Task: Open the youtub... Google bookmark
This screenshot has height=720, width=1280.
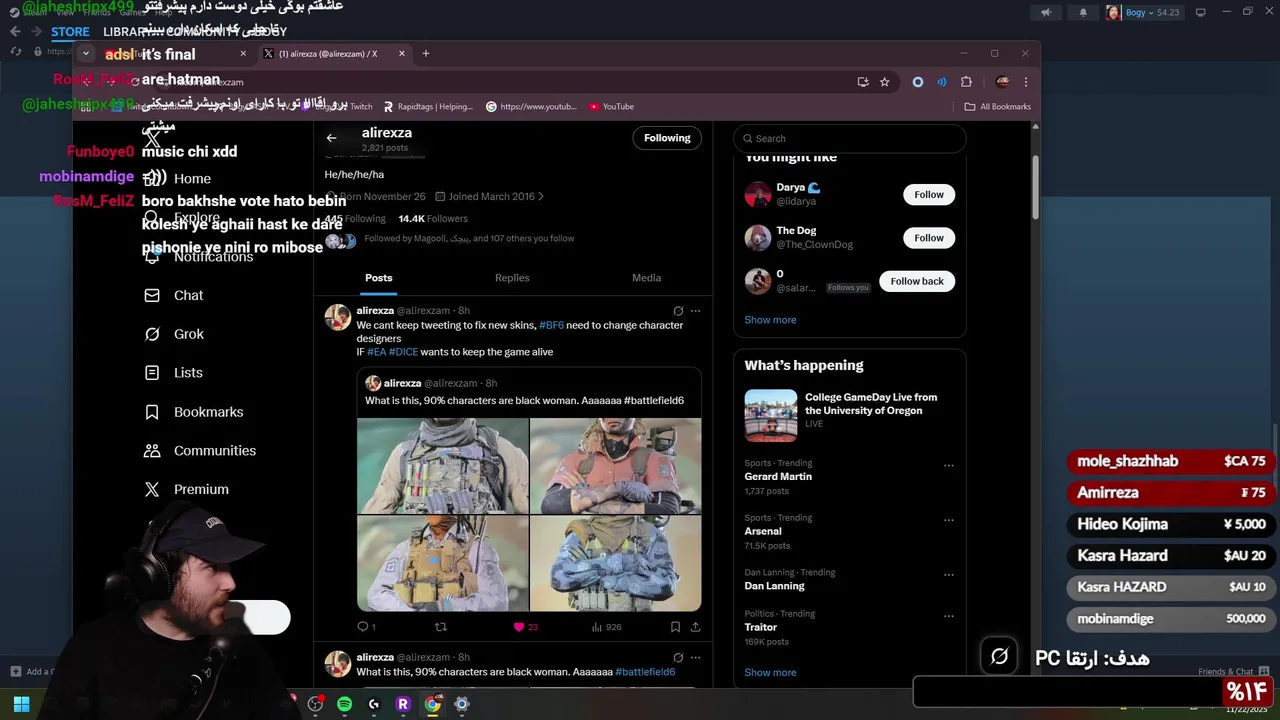Action: [x=531, y=106]
